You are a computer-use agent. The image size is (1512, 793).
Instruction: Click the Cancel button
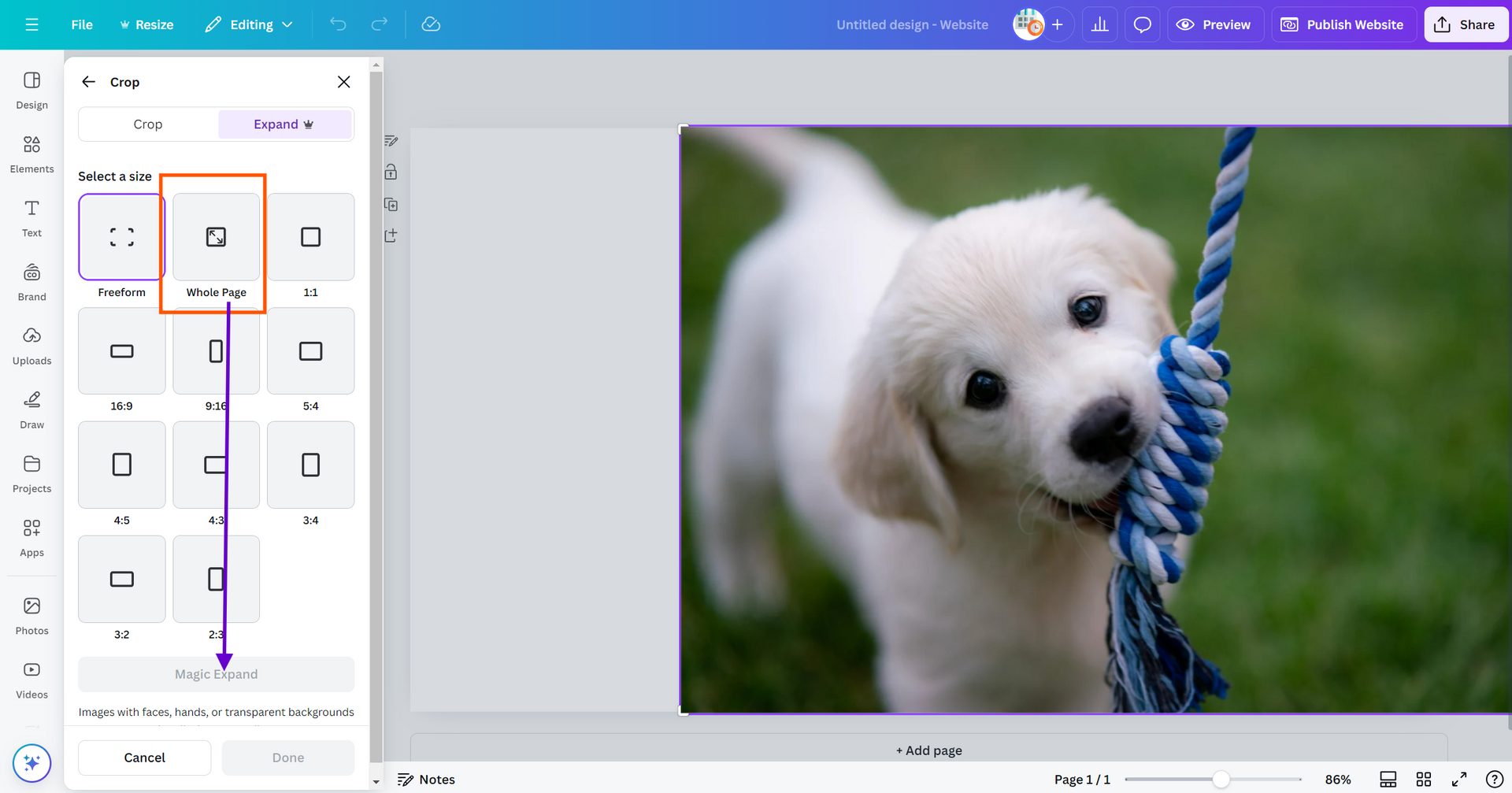point(144,758)
